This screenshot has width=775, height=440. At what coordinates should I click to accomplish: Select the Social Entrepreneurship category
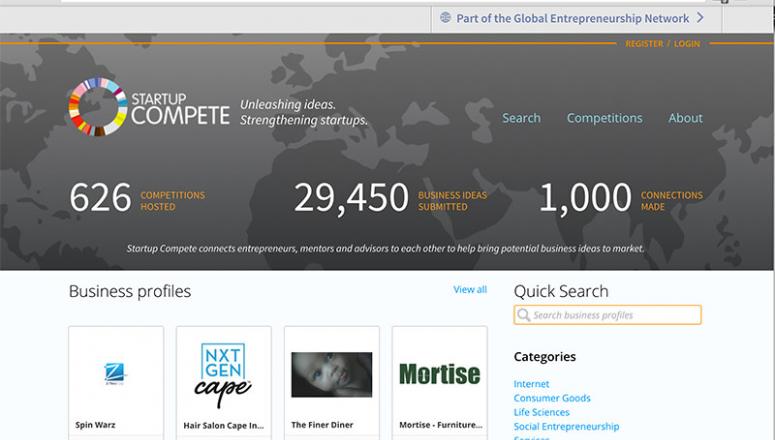click(566, 426)
